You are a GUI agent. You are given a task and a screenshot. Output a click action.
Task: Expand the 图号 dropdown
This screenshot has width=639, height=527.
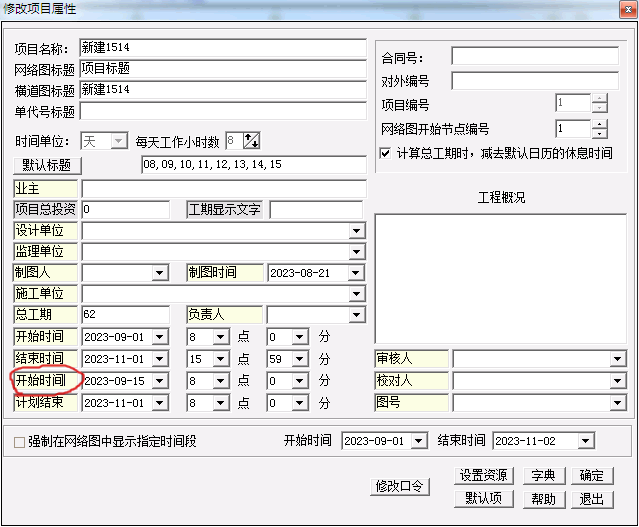(617, 403)
